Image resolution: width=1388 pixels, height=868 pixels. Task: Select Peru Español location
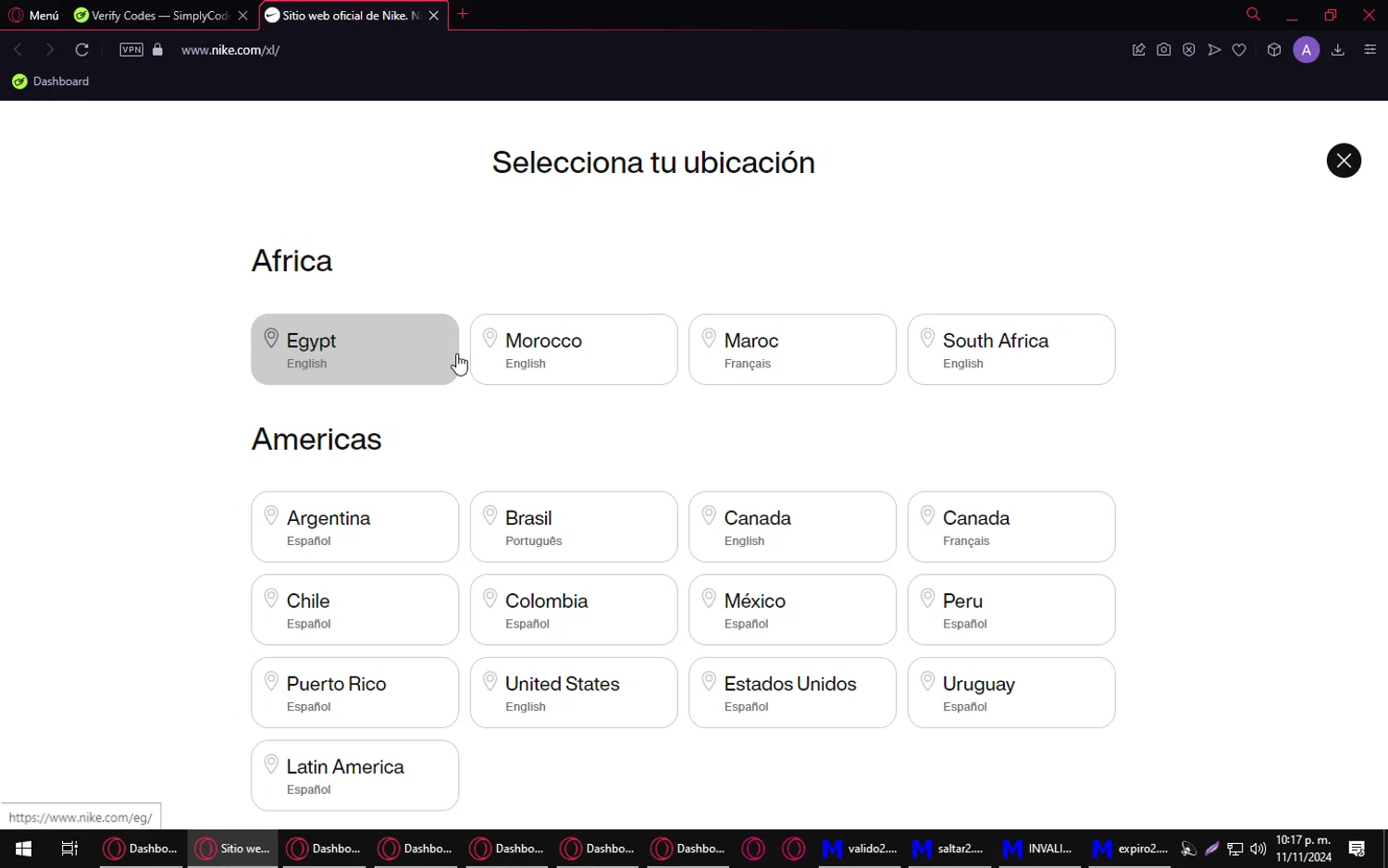click(1011, 610)
